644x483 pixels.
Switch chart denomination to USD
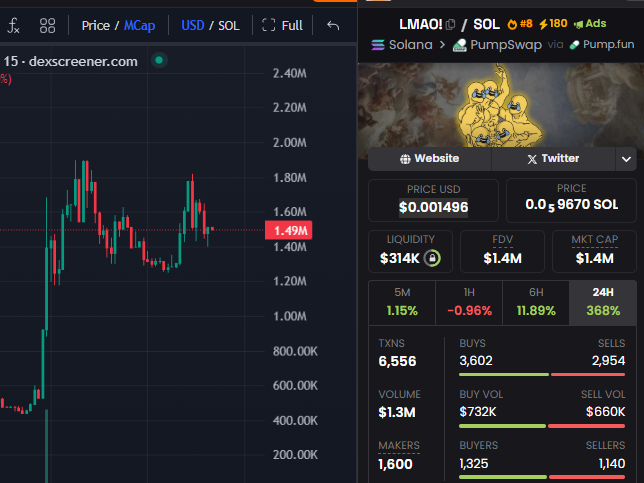[x=193, y=25]
